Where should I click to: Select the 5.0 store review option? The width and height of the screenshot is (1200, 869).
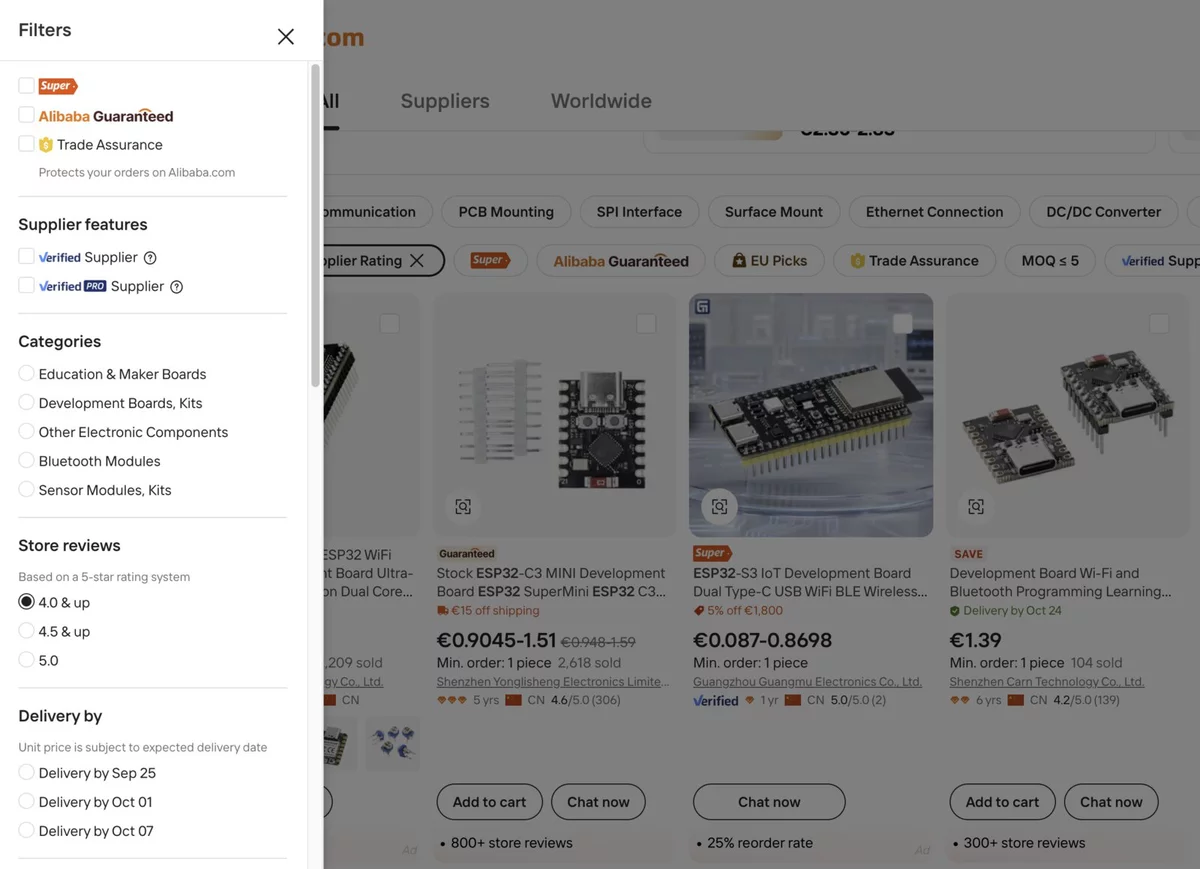(26, 660)
